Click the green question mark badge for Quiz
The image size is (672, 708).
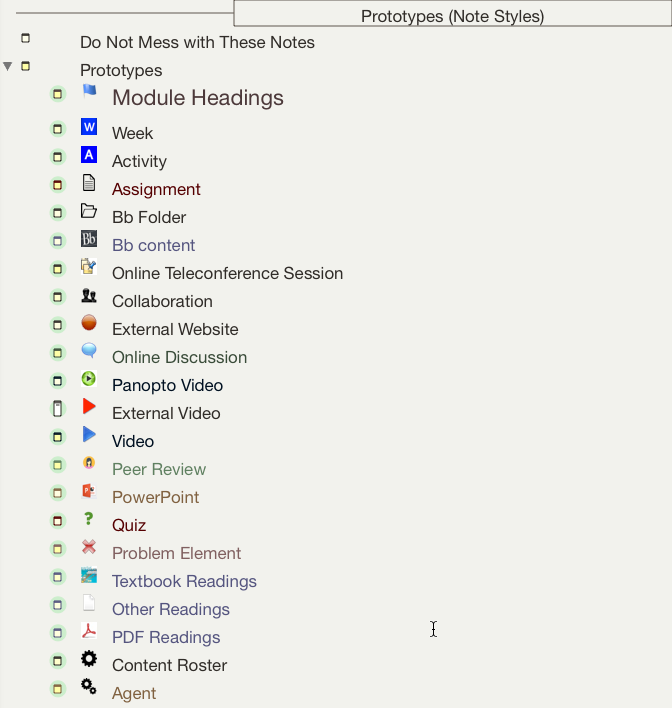(x=89, y=519)
